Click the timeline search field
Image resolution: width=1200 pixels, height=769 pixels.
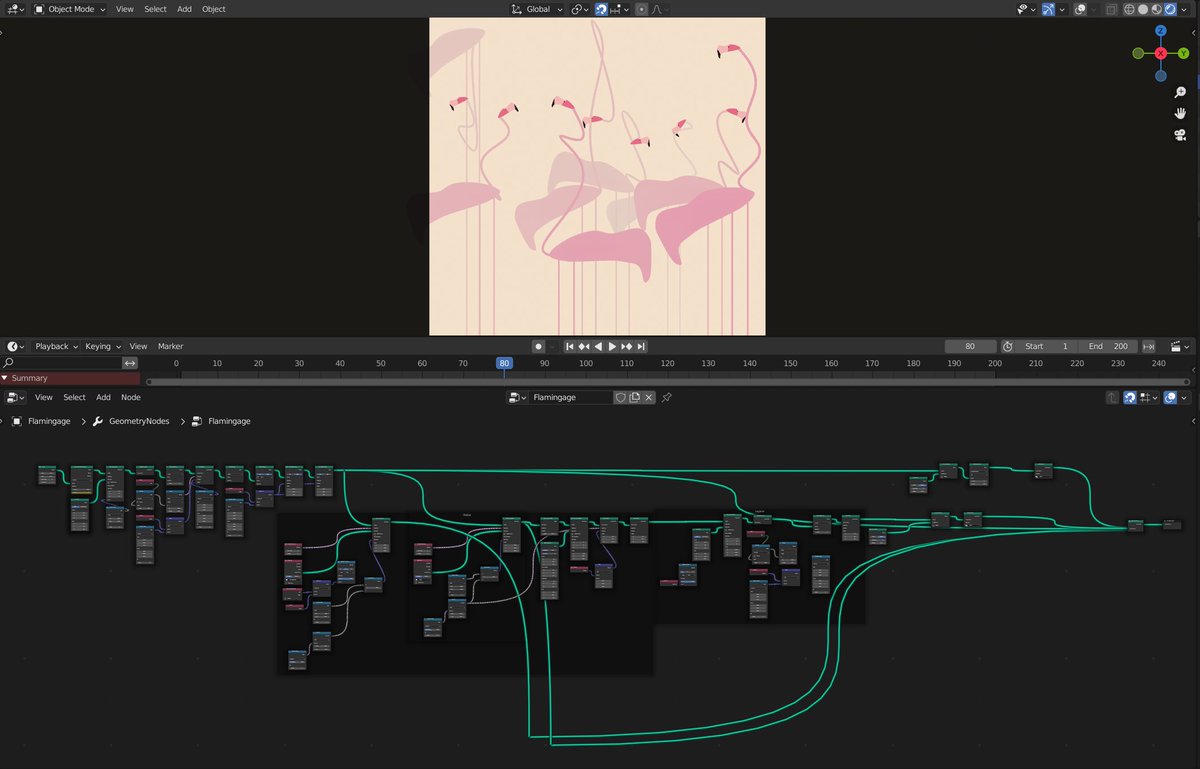click(x=60, y=363)
